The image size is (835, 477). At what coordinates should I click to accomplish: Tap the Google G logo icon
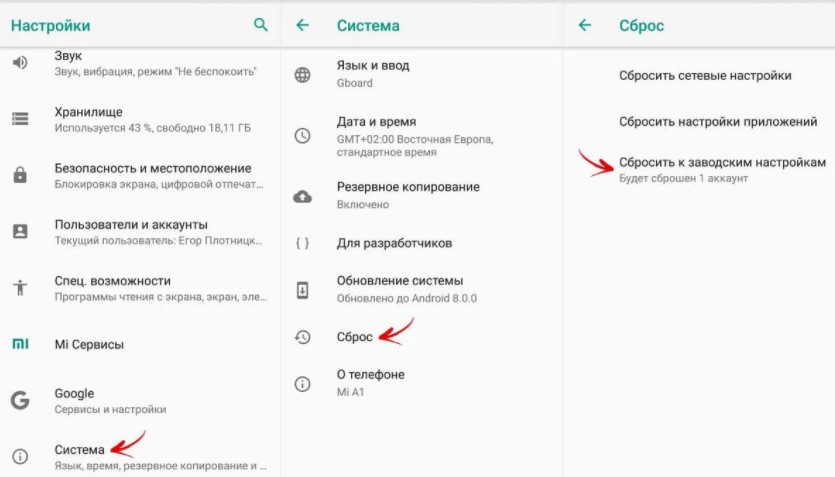[x=20, y=400]
